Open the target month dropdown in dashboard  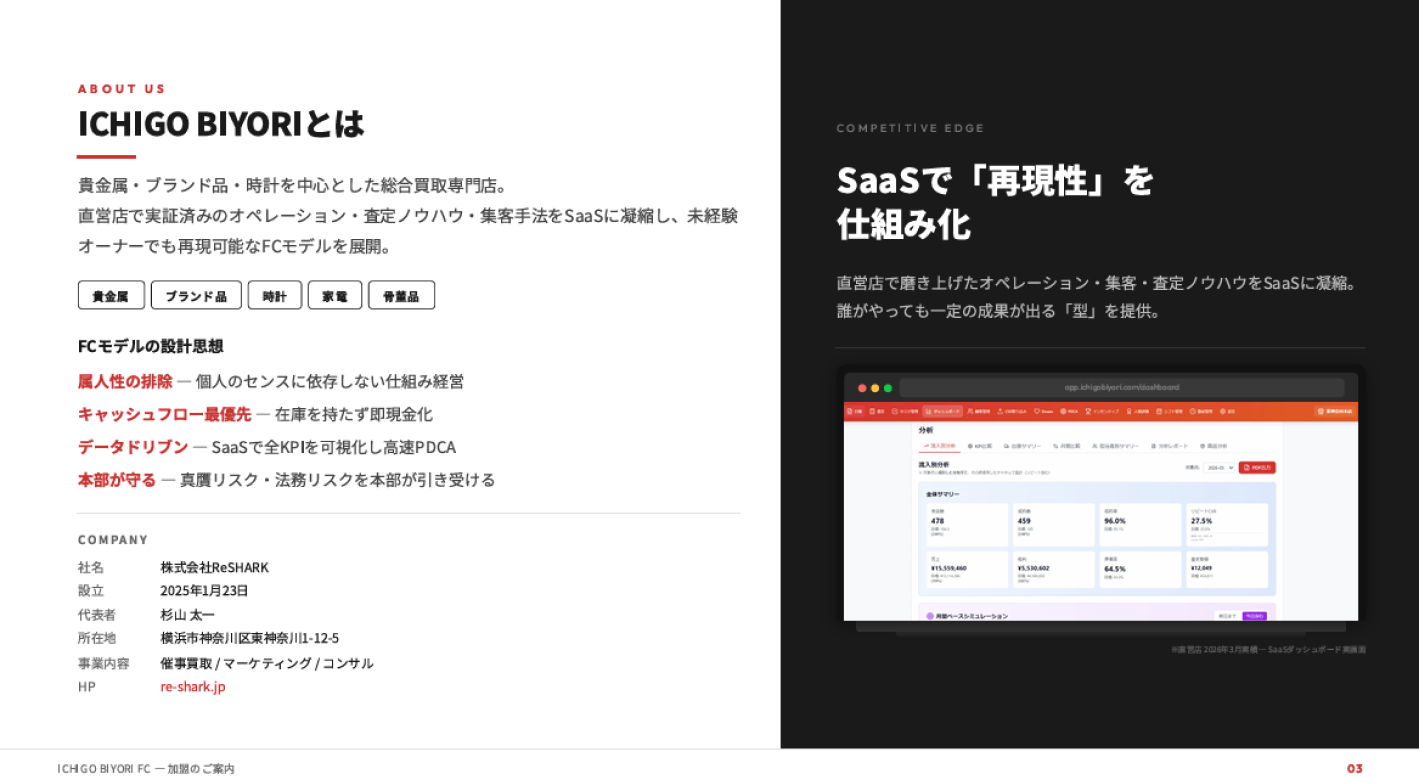(1219, 467)
